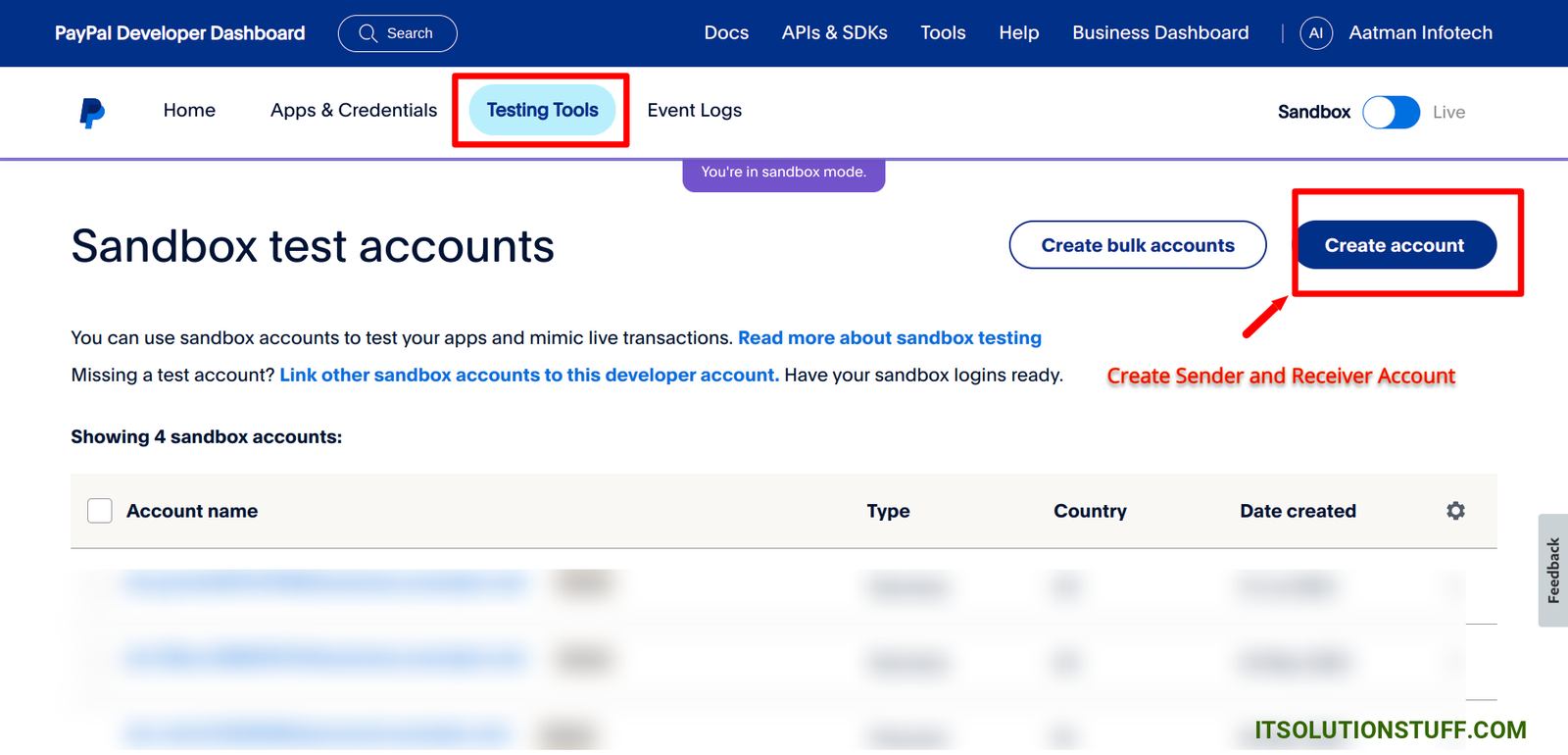Toggle Sandbox to Live mode switch
Image resolution: width=1568 pixels, height=755 pixels.
pyautogui.click(x=1391, y=113)
